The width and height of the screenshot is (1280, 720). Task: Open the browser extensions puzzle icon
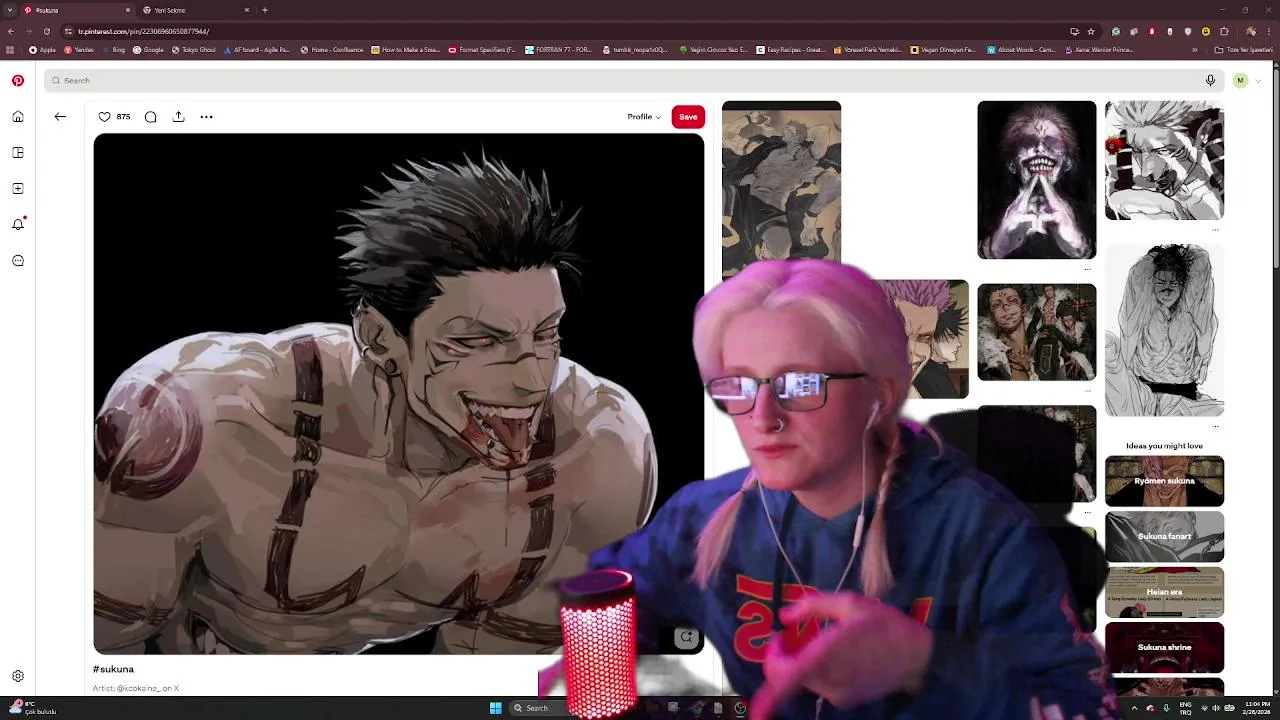[x=1224, y=31]
